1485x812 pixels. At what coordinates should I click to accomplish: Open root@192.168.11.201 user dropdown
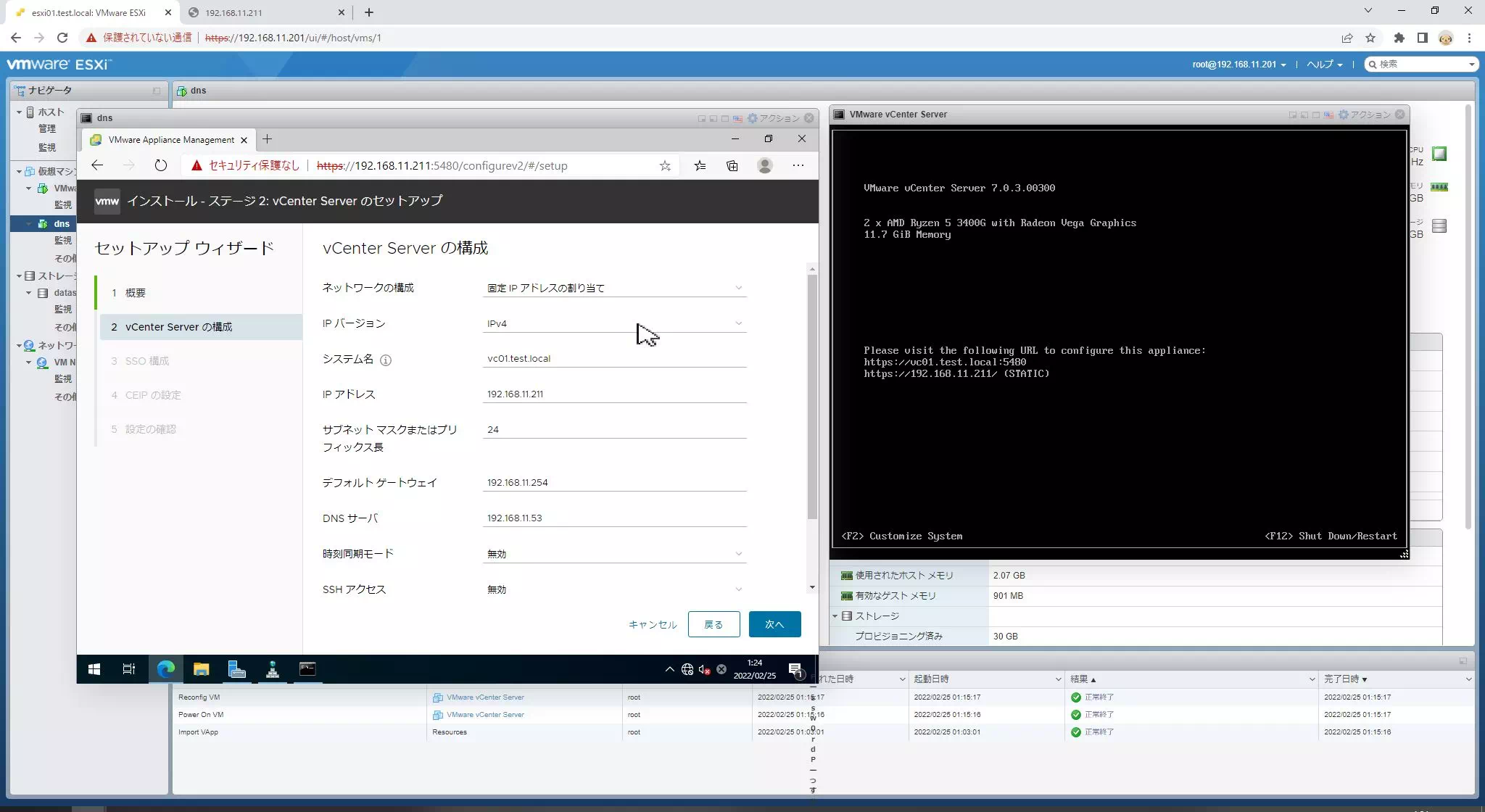coord(1239,65)
